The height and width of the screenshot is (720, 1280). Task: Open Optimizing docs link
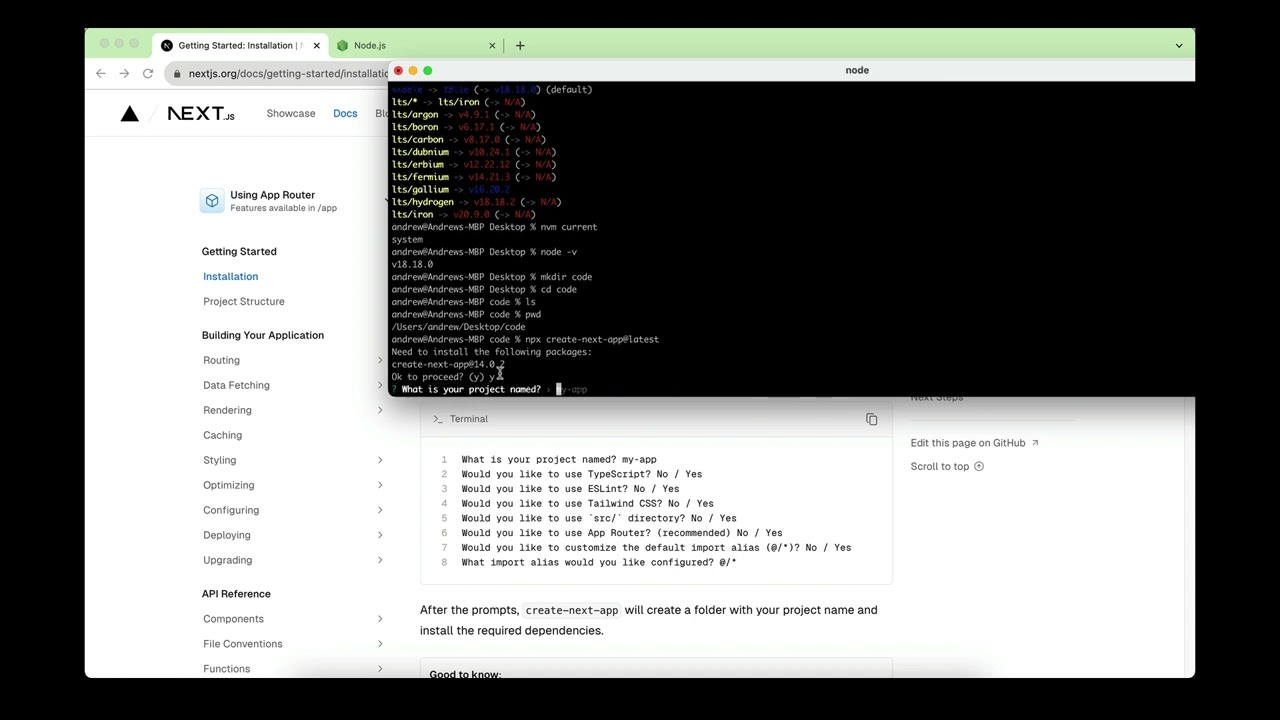pyautogui.click(x=229, y=485)
